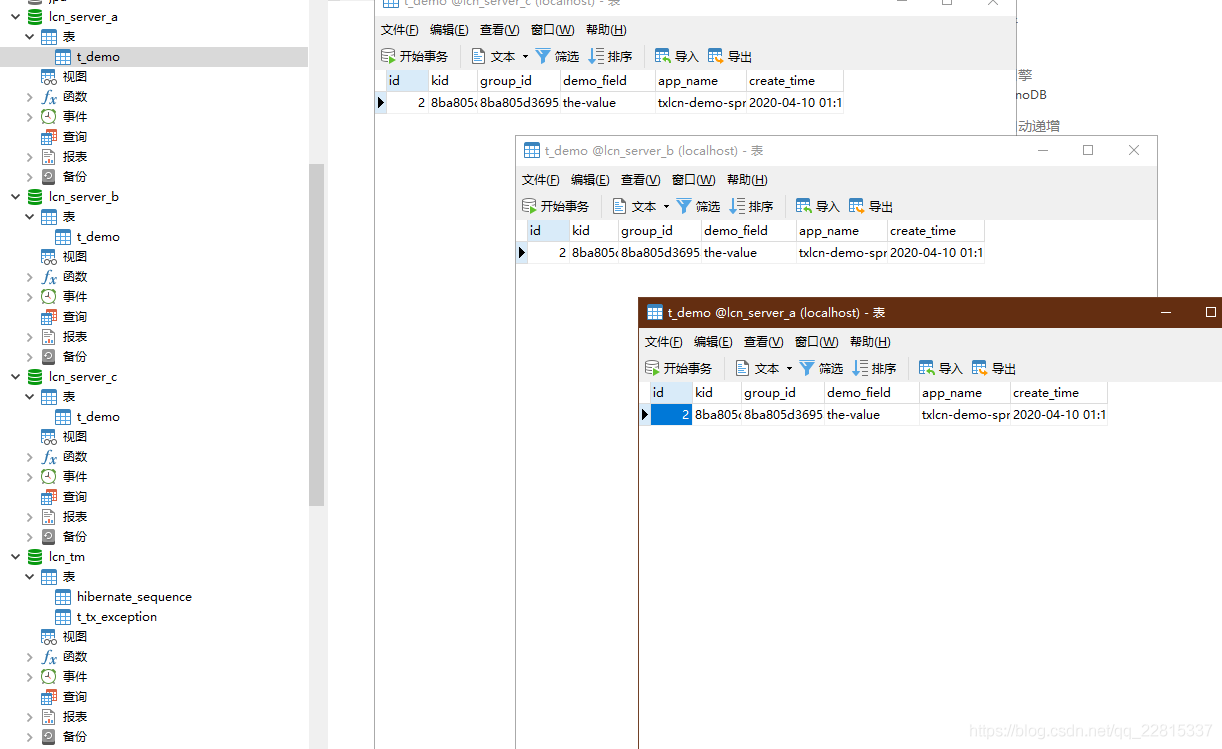Collapse the lcn_server_a database node
1222x749 pixels.
tap(15, 17)
